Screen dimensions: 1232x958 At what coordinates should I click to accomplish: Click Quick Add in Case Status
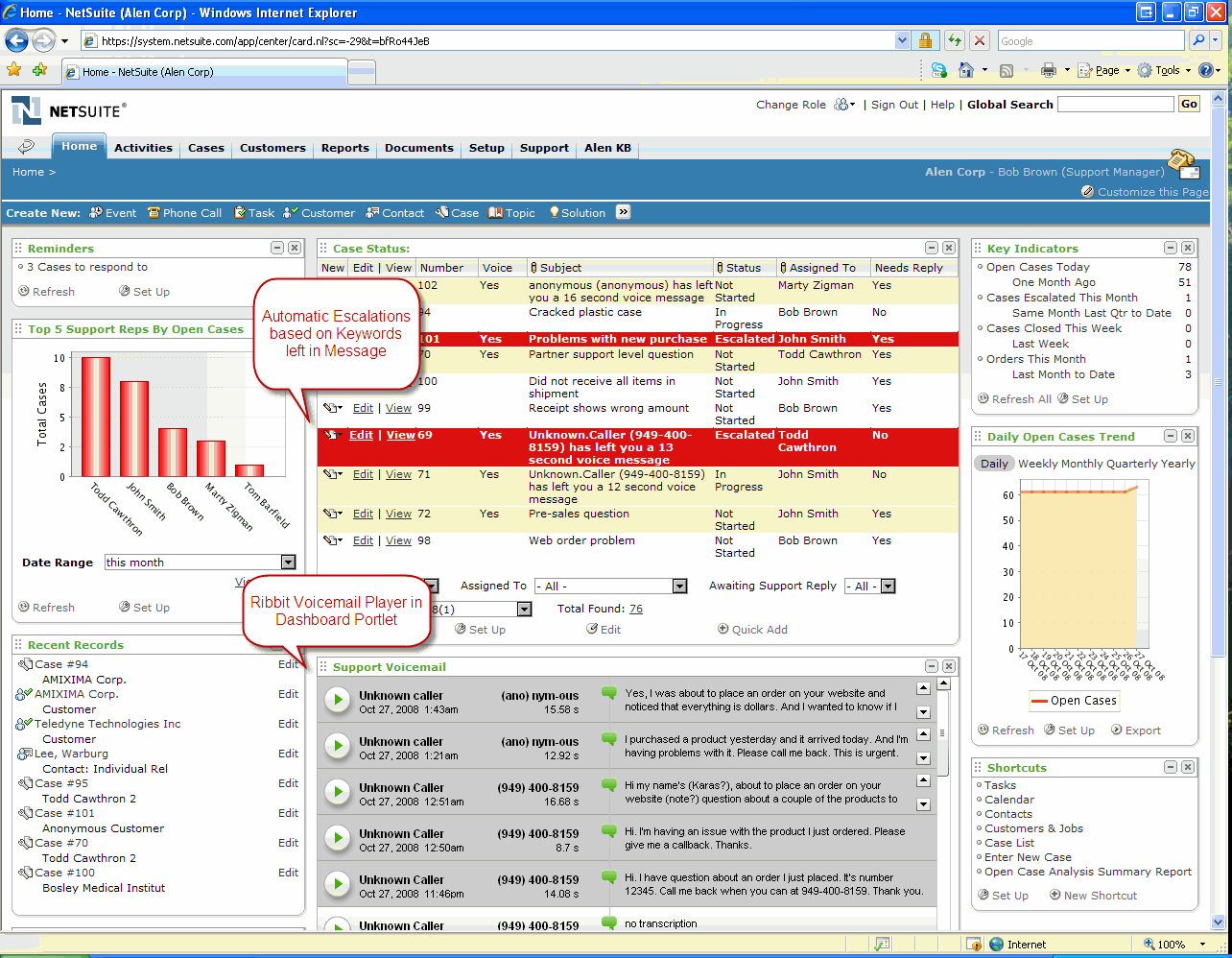pos(752,630)
